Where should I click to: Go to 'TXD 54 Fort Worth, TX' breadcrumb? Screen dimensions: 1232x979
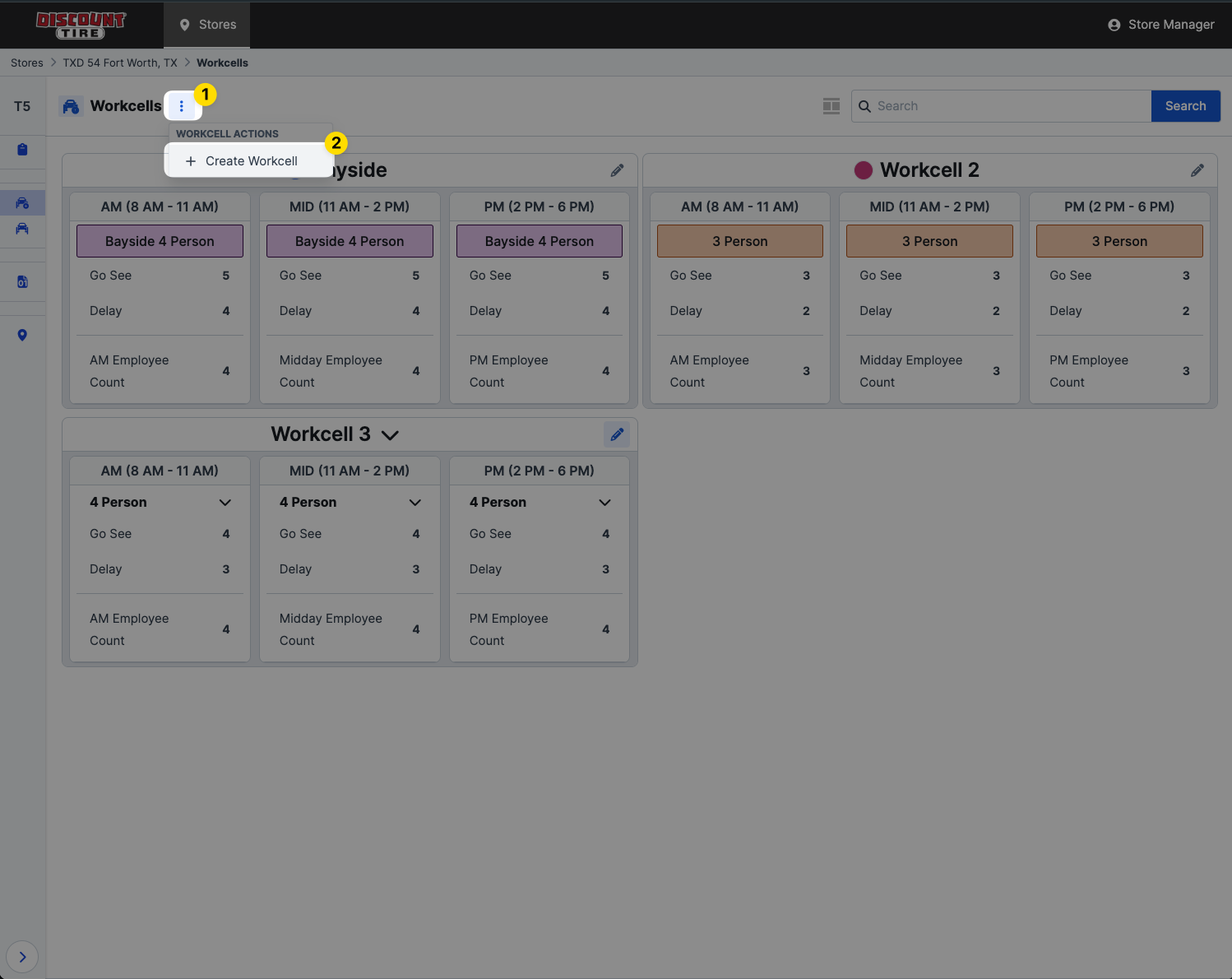(120, 63)
